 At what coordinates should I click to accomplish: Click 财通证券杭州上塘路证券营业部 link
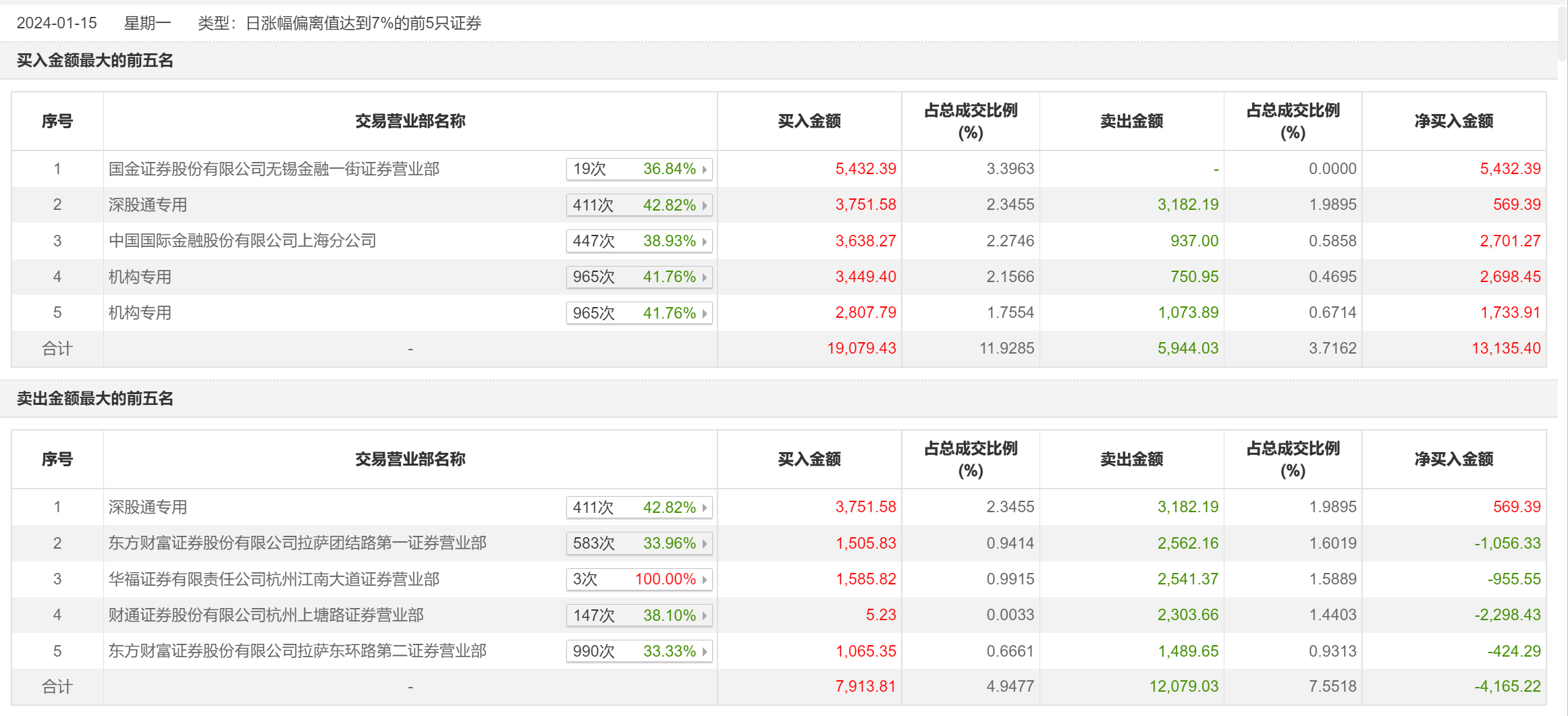pyautogui.click(x=266, y=615)
